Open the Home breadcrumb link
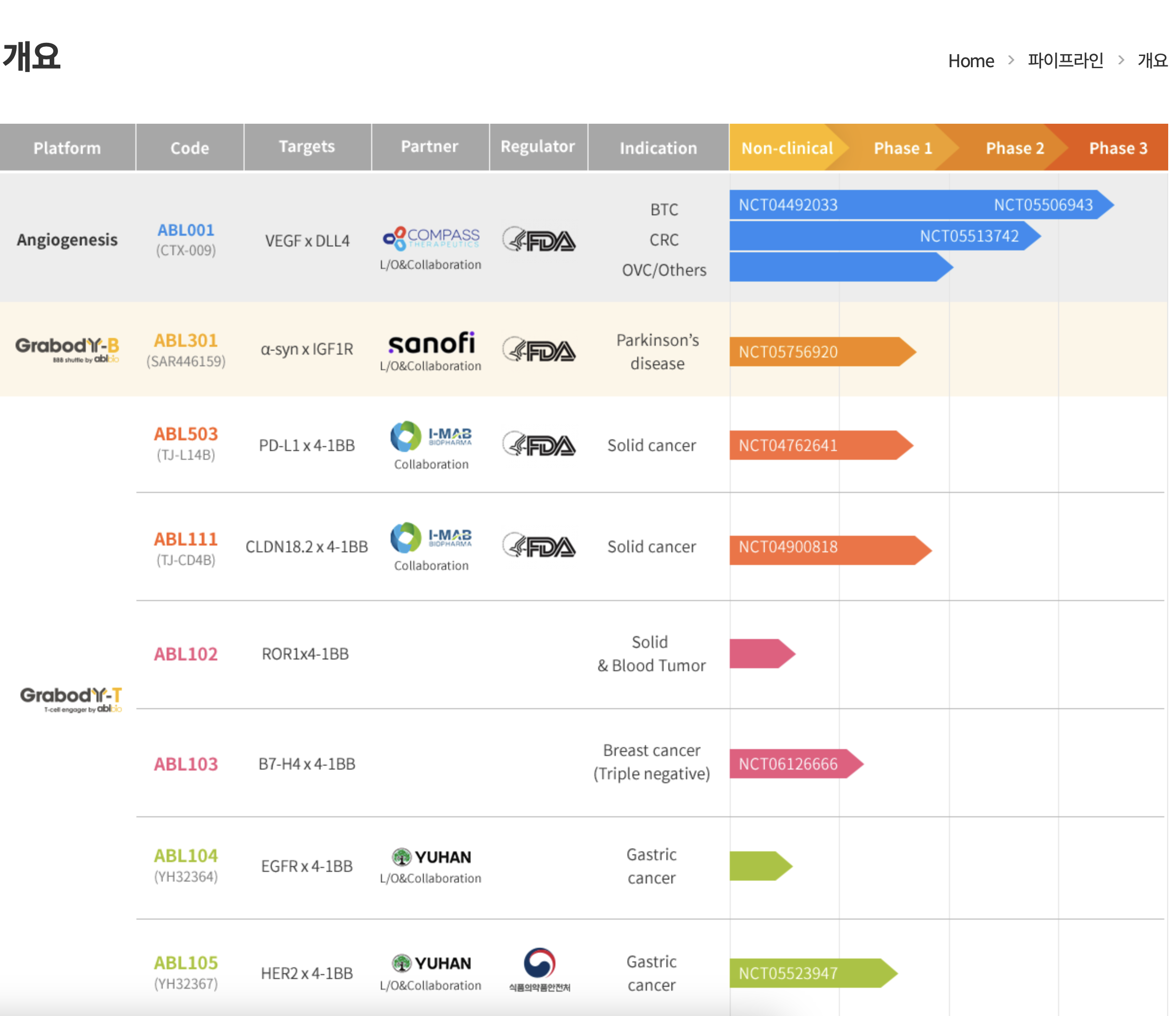This screenshot has height=1016, width=1176. tap(970, 61)
